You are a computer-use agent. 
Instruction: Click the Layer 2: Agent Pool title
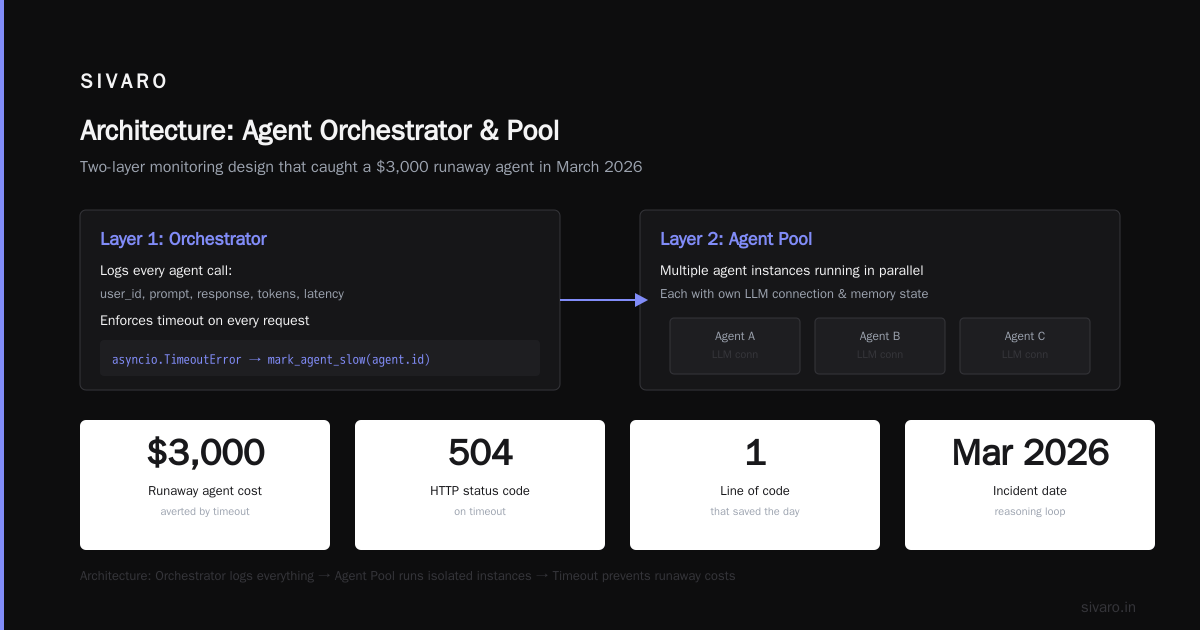point(736,239)
